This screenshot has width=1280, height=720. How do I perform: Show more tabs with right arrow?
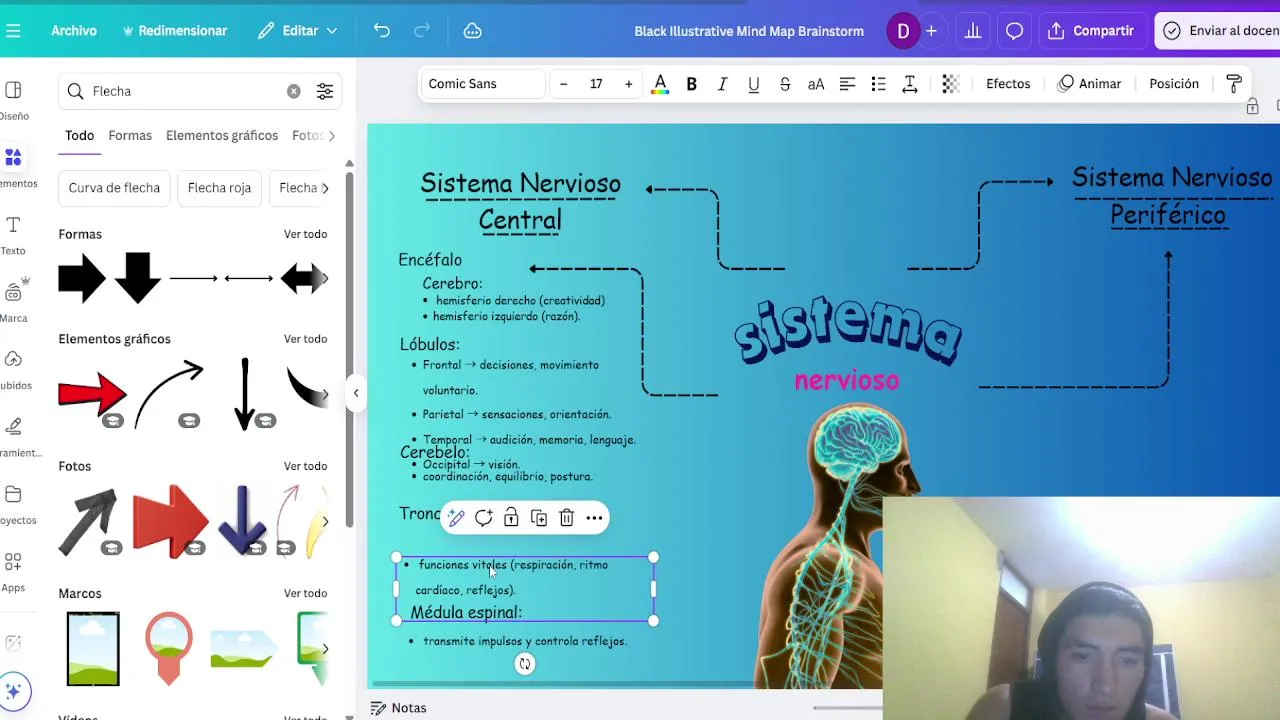click(x=331, y=135)
